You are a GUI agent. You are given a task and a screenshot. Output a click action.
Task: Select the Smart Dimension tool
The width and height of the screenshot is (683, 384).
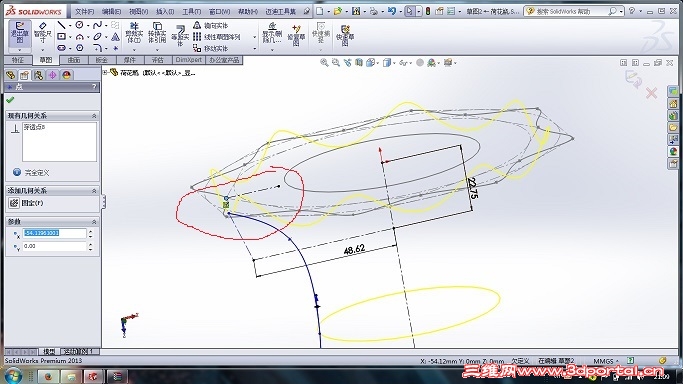[42, 33]
